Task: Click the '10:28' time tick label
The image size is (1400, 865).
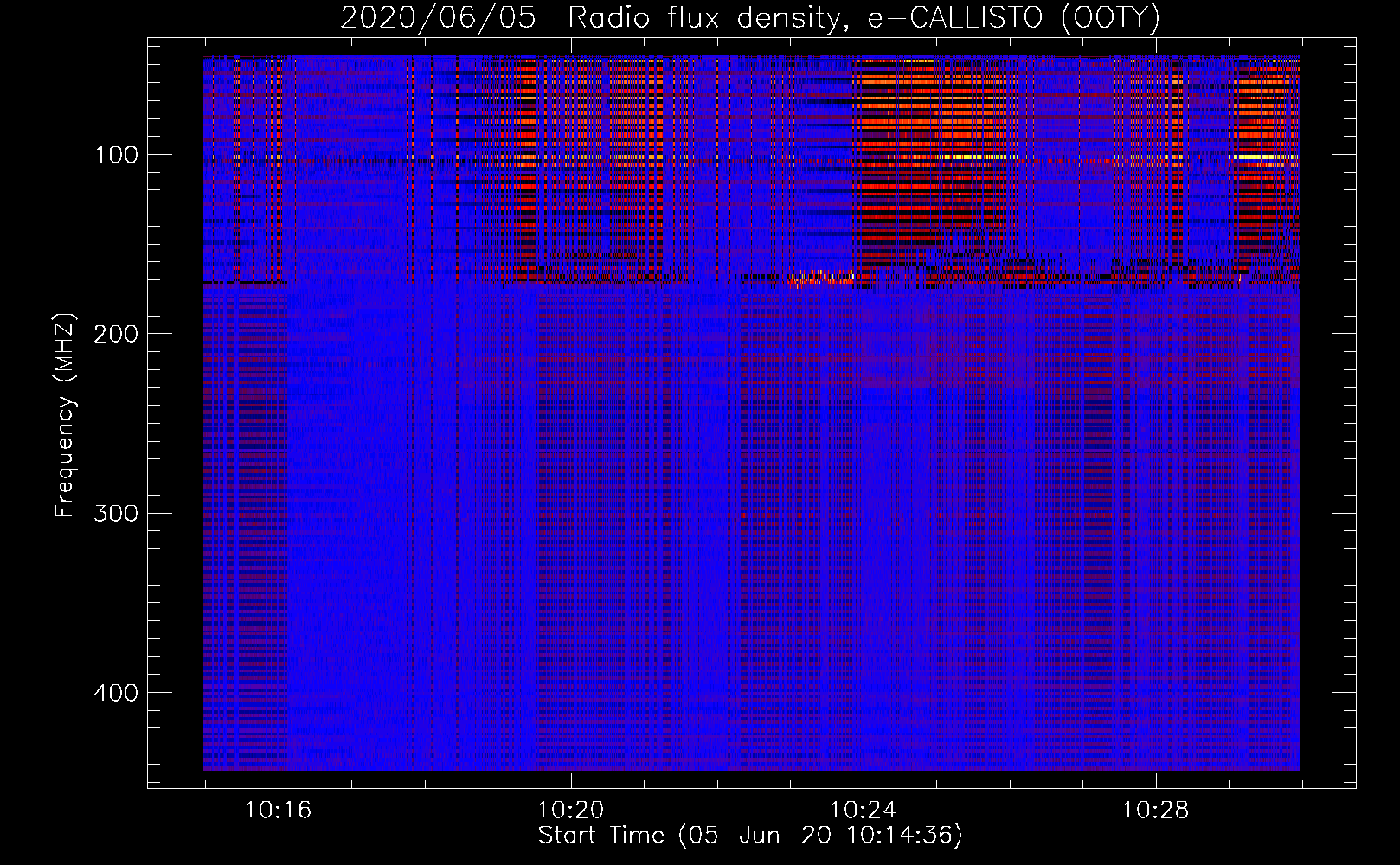Action: tap(1155, 811)
